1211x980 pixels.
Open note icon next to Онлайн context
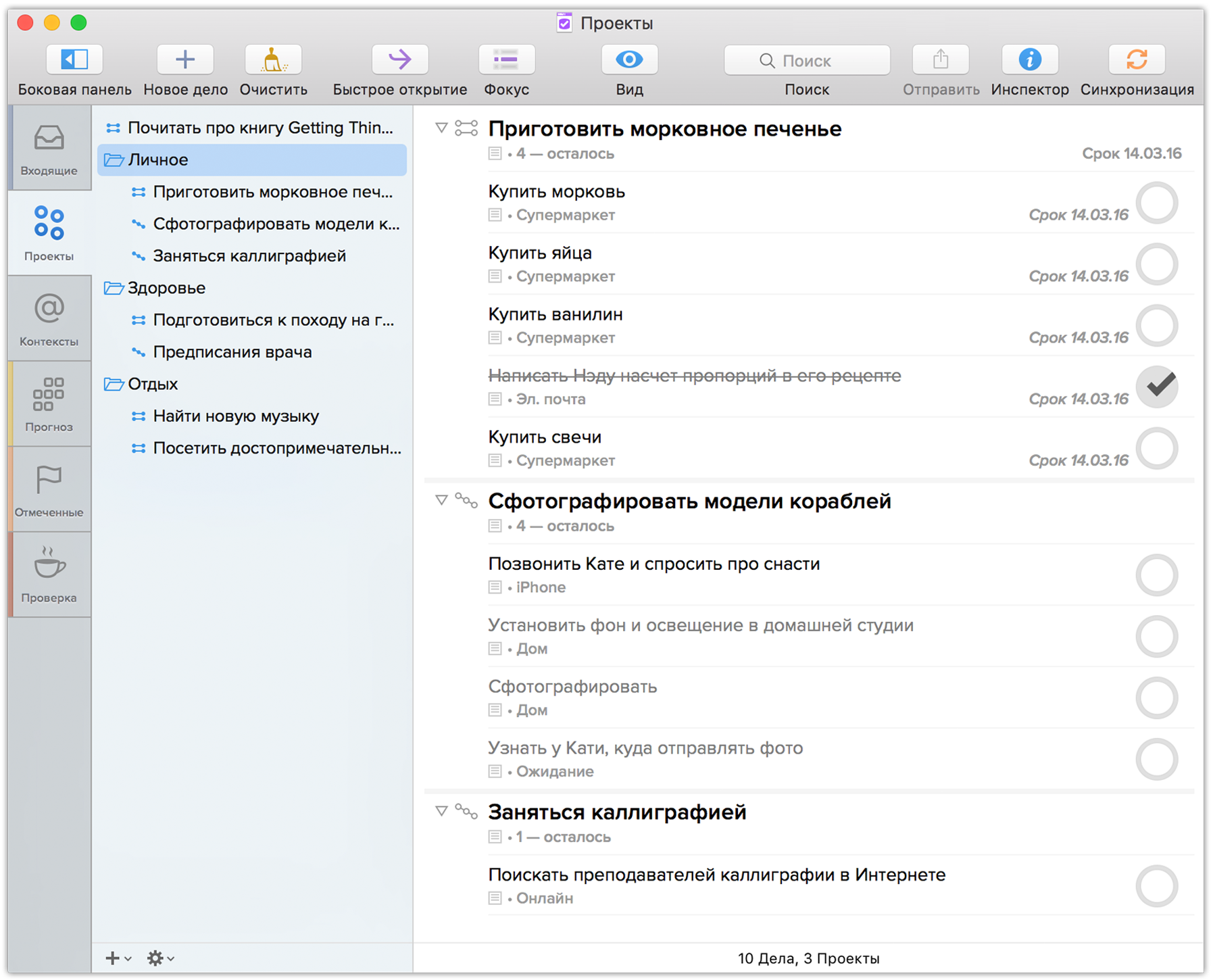tap(495, 899)
